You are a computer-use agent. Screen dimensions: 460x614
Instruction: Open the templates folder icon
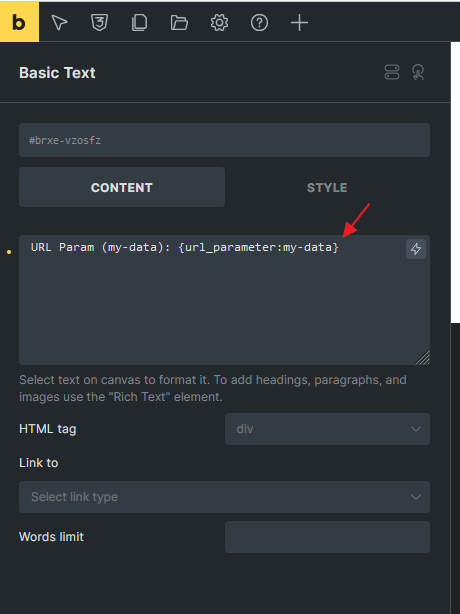[179, 22]
